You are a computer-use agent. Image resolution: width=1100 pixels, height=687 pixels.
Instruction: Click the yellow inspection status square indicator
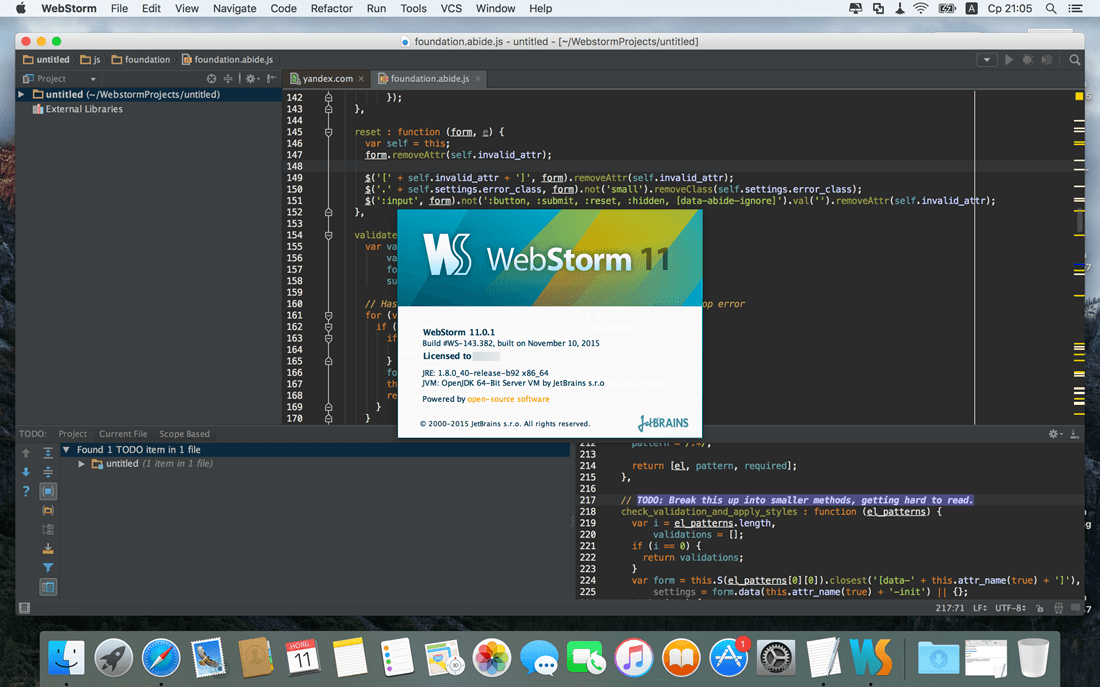[x=1079, y=96]
